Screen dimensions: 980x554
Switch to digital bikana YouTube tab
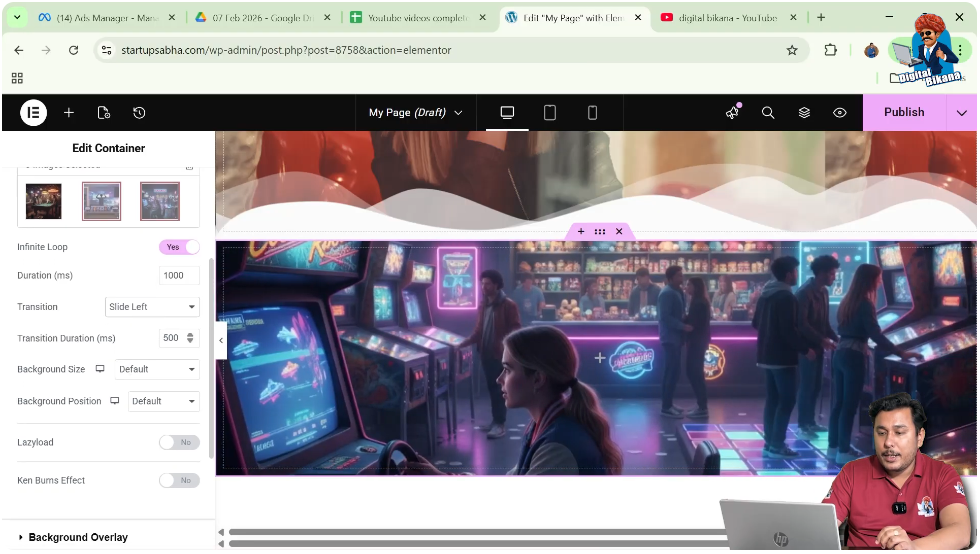(725, 18)
